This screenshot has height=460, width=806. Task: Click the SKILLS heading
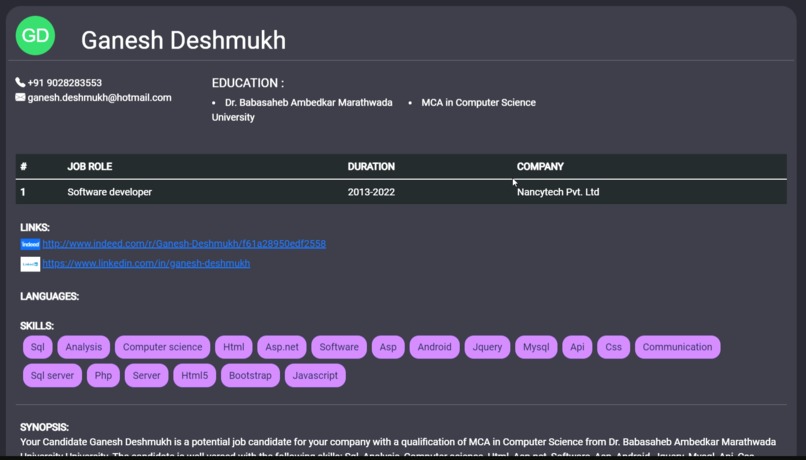click(37, 326)
